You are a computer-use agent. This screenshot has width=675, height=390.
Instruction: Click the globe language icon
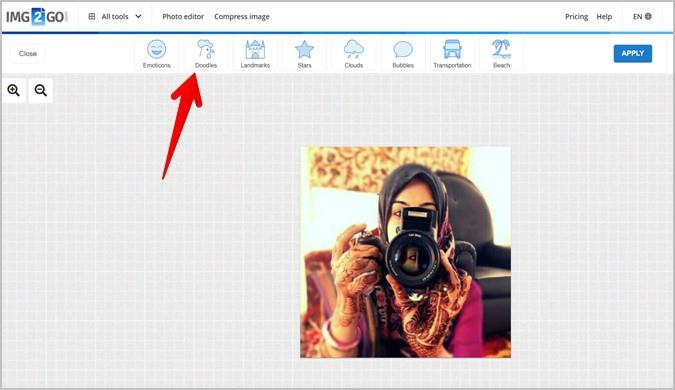pos(648,16)
